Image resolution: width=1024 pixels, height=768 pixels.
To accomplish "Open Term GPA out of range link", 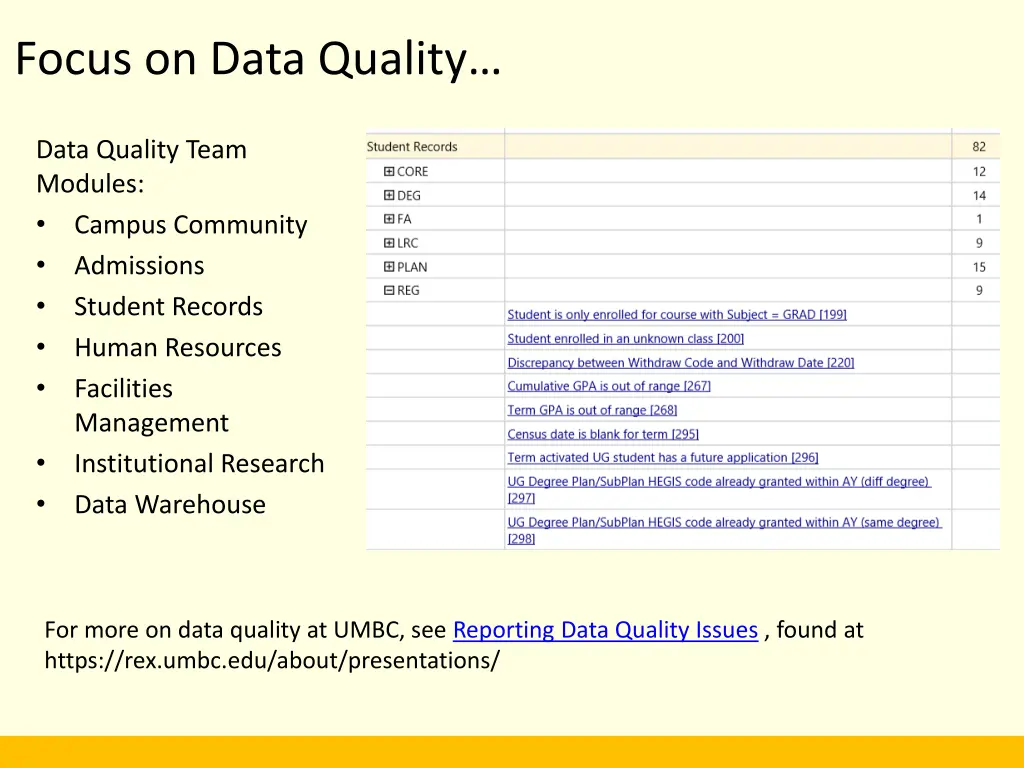I will pos(592,410).
